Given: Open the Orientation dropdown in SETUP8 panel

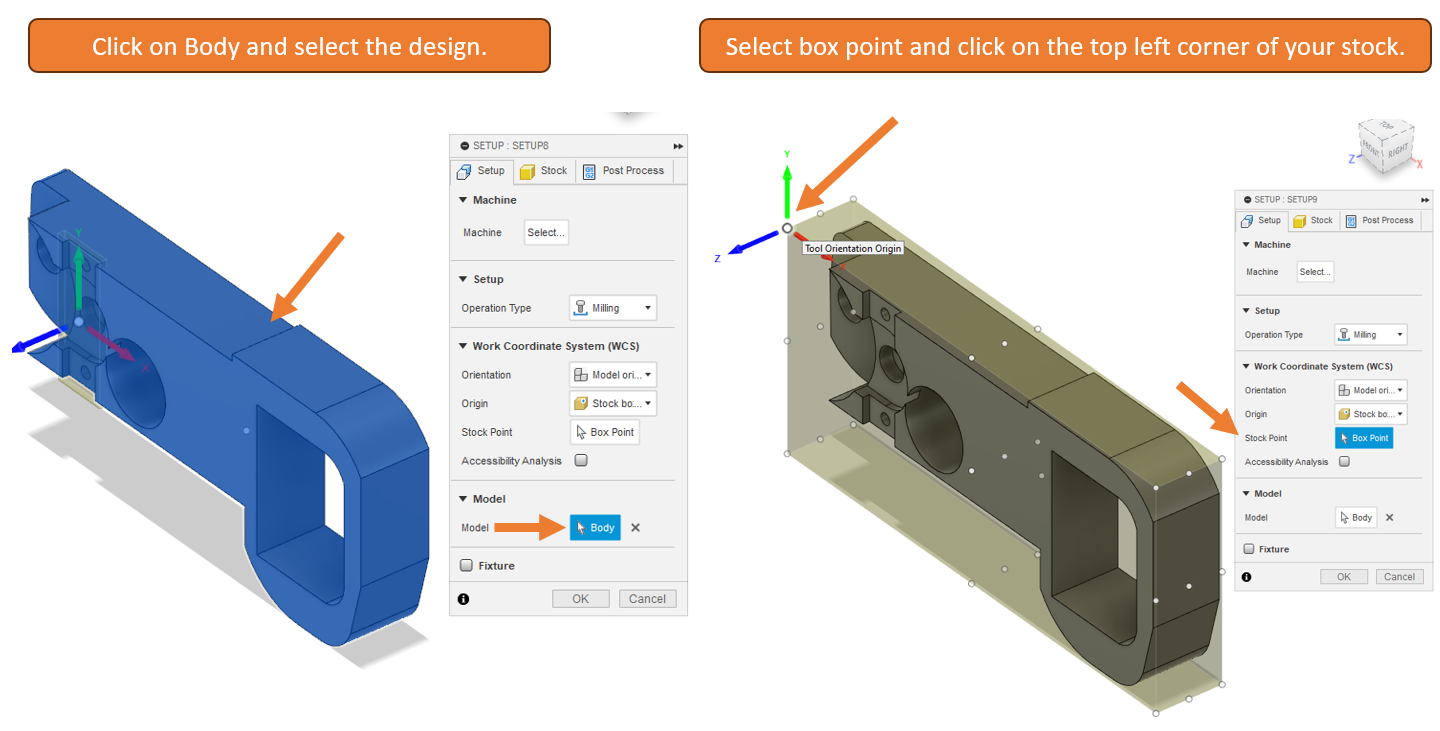Looking at the screenshot, I should (x=613, y=375).
